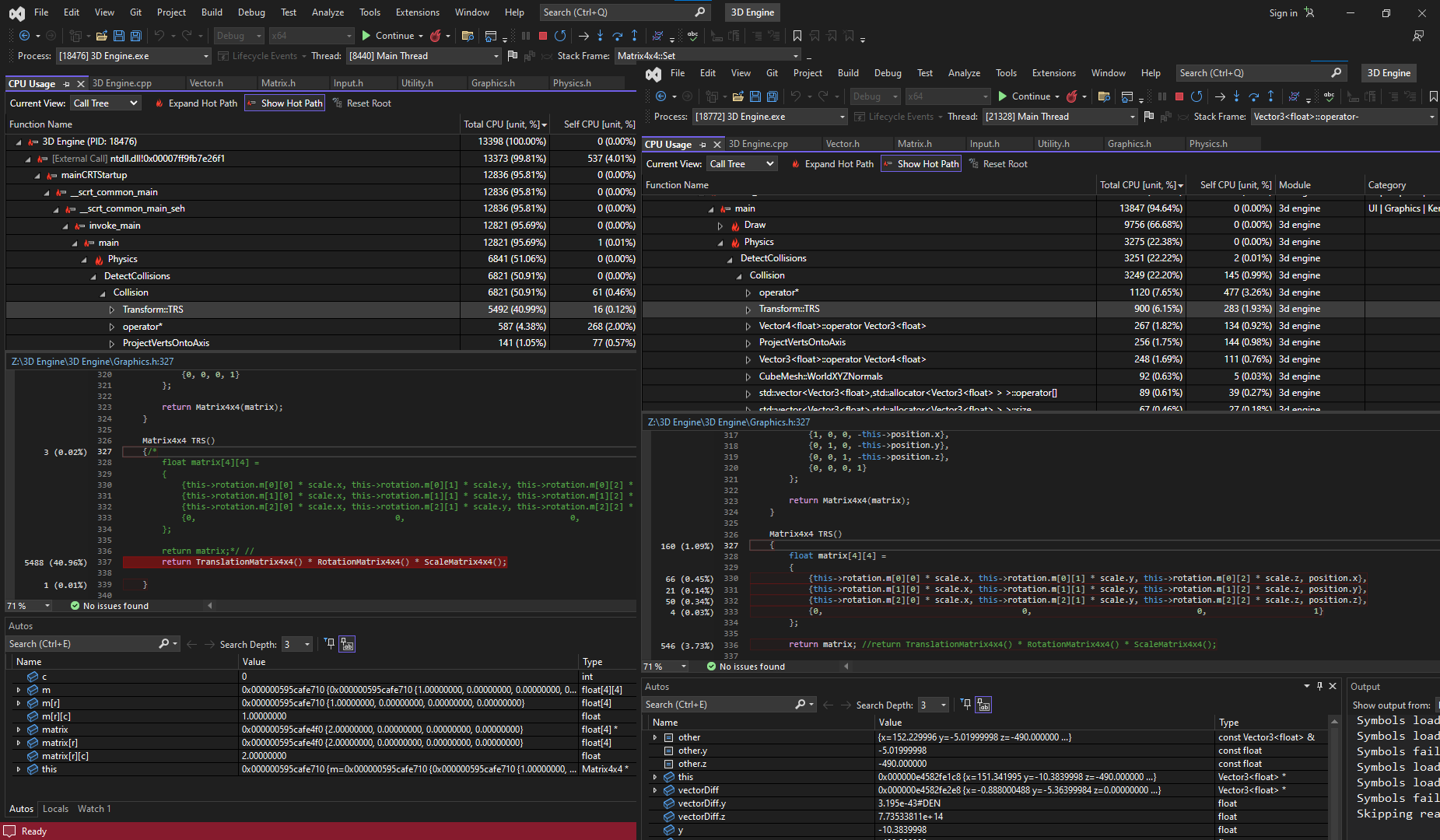Open Thread dropdown showing [8440] Main Thread
This screenshot has height=840, width=1440.
coord(424,56)
